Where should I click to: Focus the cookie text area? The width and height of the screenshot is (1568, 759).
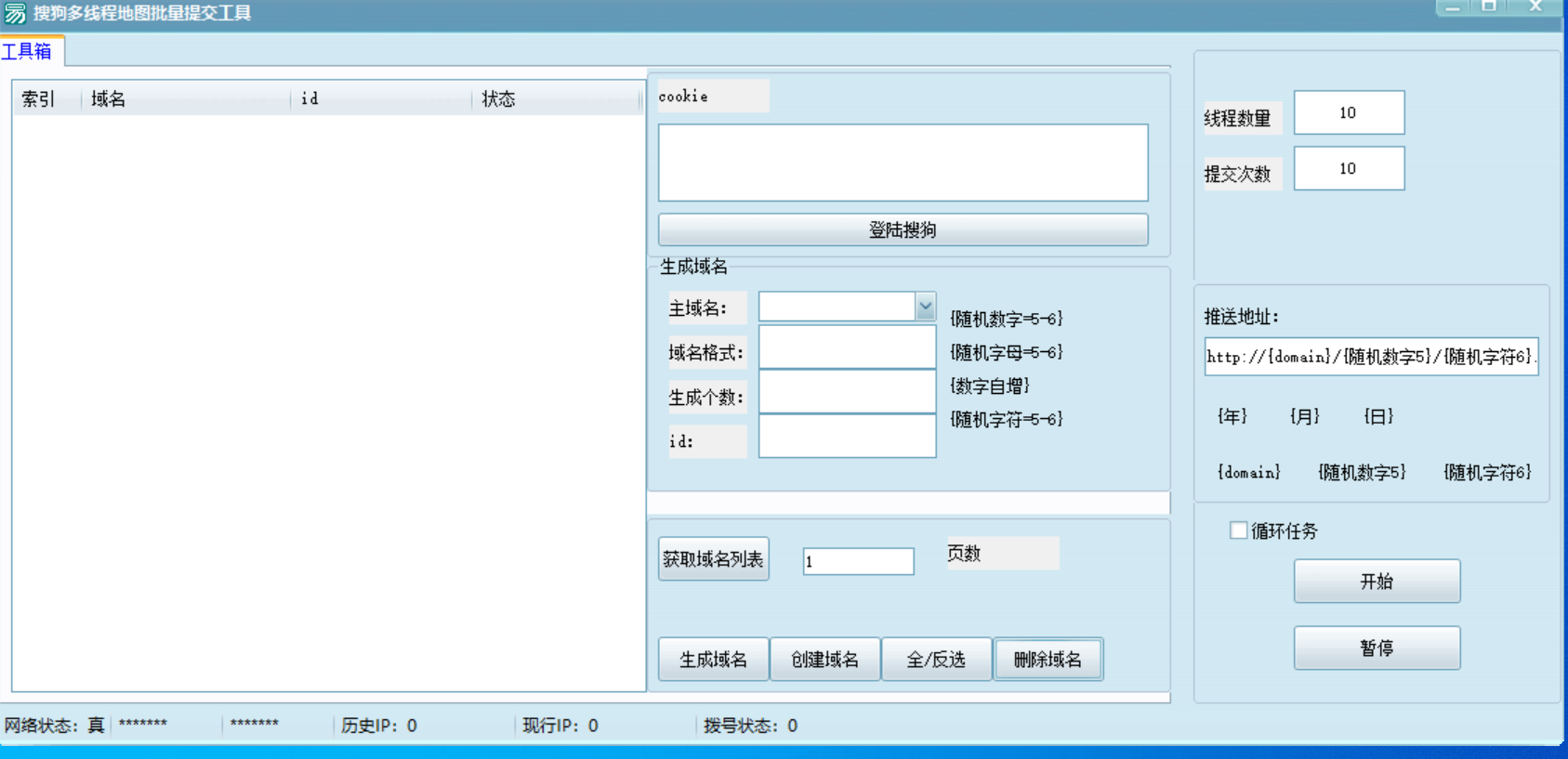tap(903, 163)
